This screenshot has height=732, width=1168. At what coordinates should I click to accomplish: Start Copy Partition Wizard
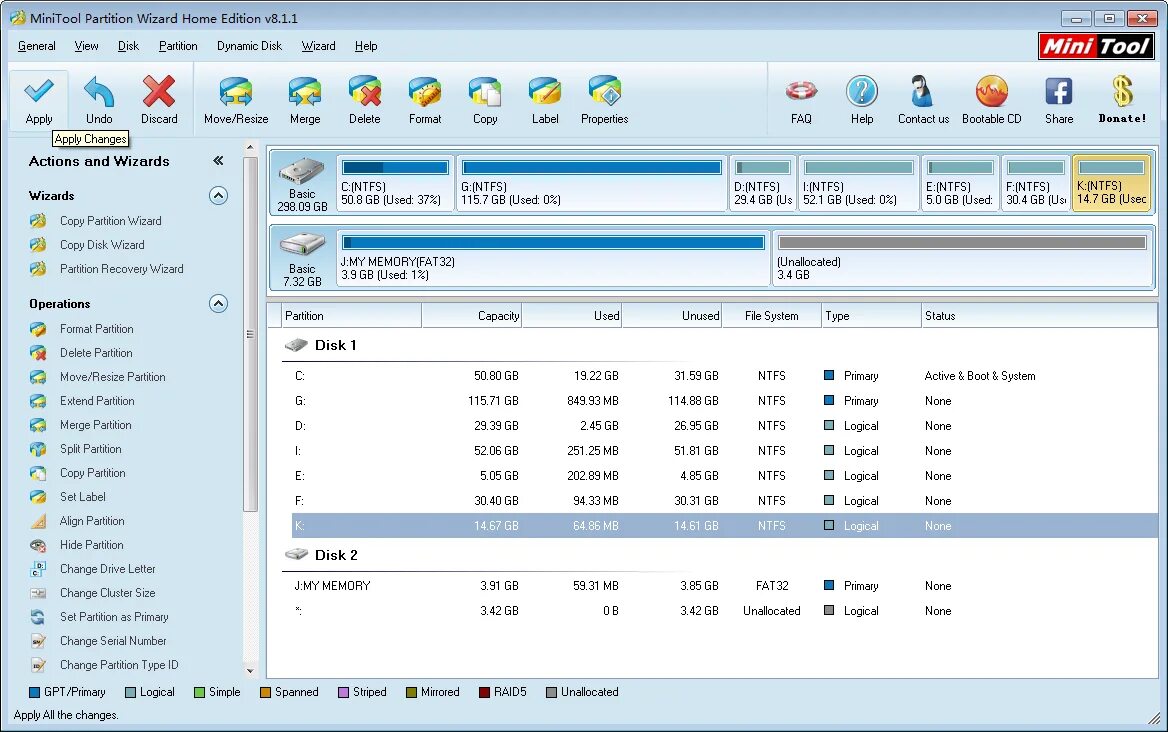click(x=110, y=220)
